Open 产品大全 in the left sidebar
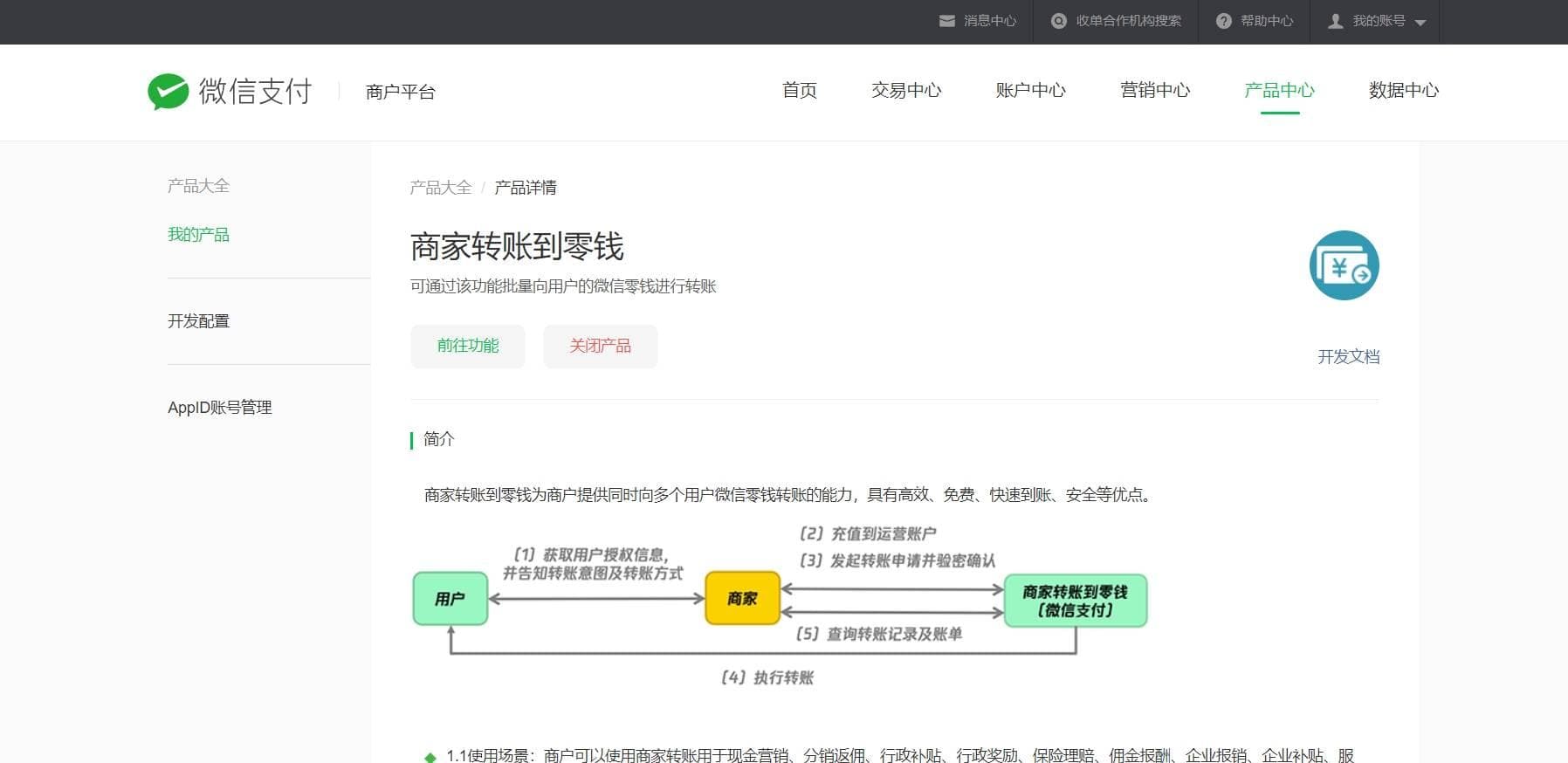Screen dimensions: 1568x763 [198, 186]
